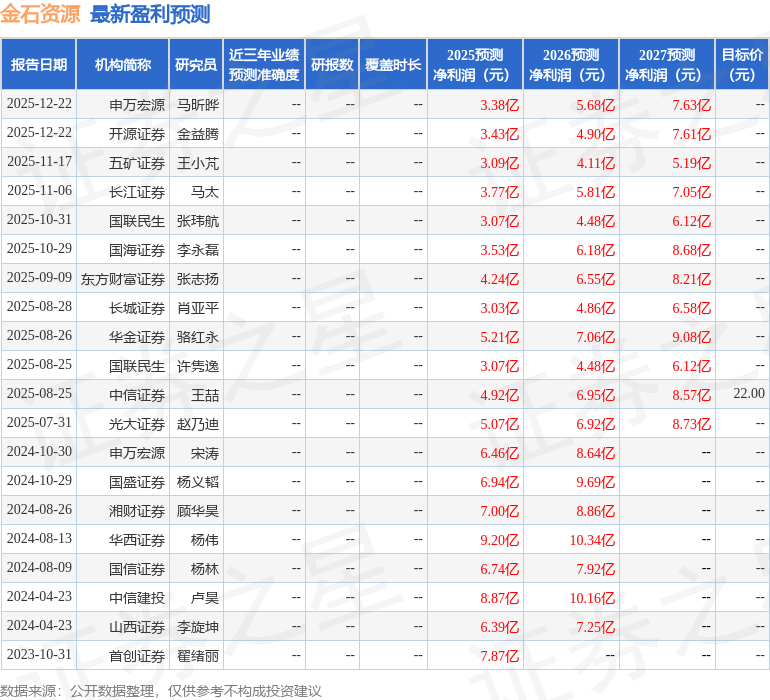This screenshot has height=700, width=770.
Task: Click the 4.24亿 profit value
Action: coord(499,279)
